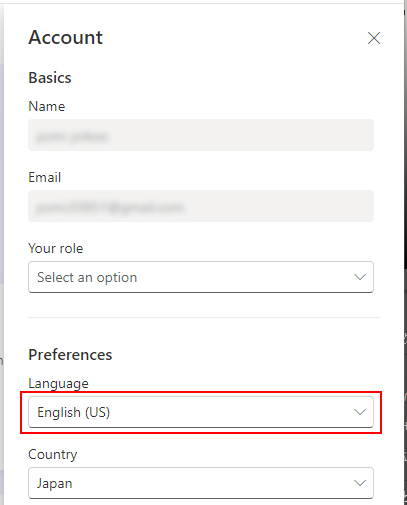Click the Name field label
This screenshot has width=407, height=505.
click(47, 106)
